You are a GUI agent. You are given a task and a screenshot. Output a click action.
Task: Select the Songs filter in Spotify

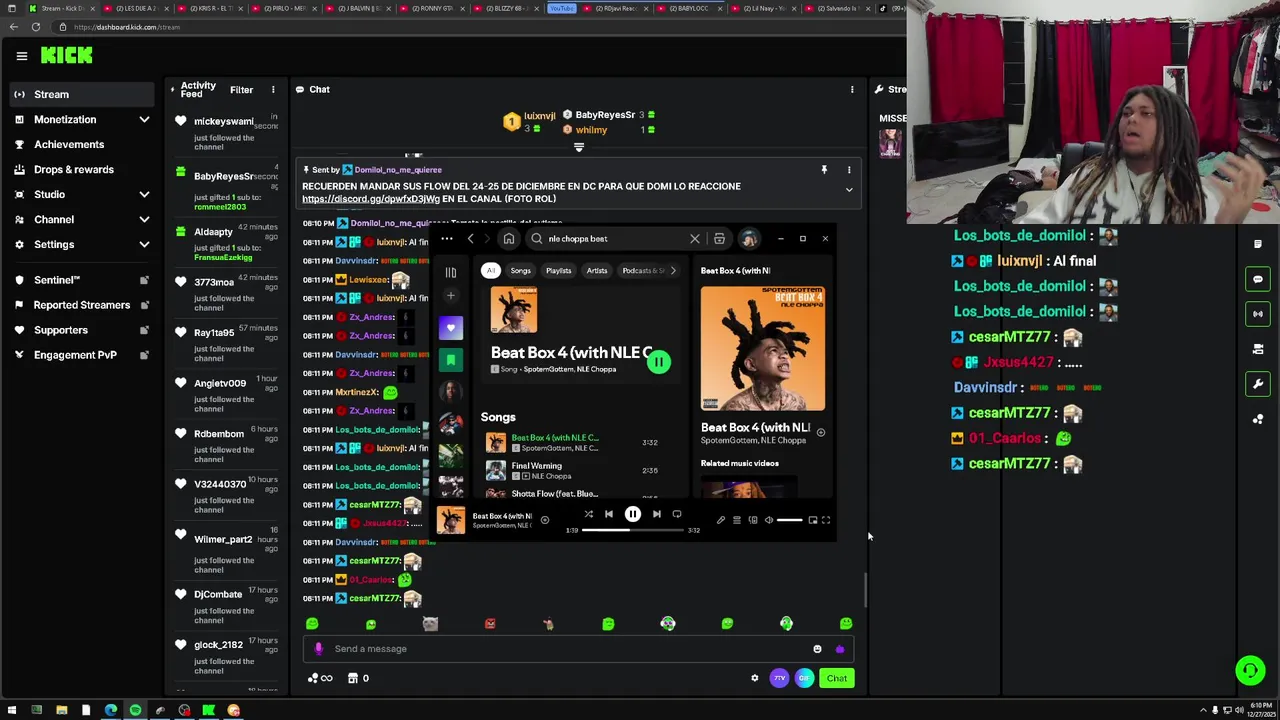tap(521, 271)
